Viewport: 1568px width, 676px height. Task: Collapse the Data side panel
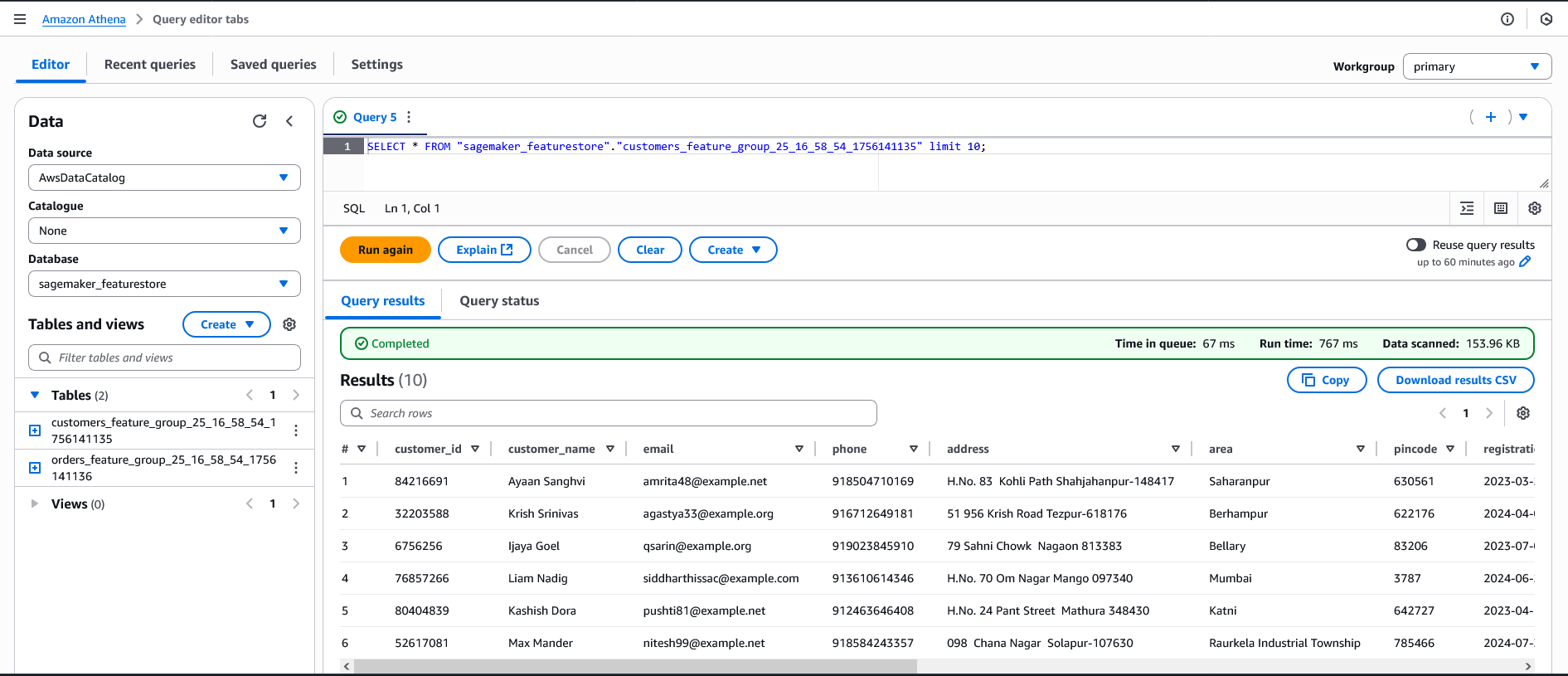[x=289, y=121]
